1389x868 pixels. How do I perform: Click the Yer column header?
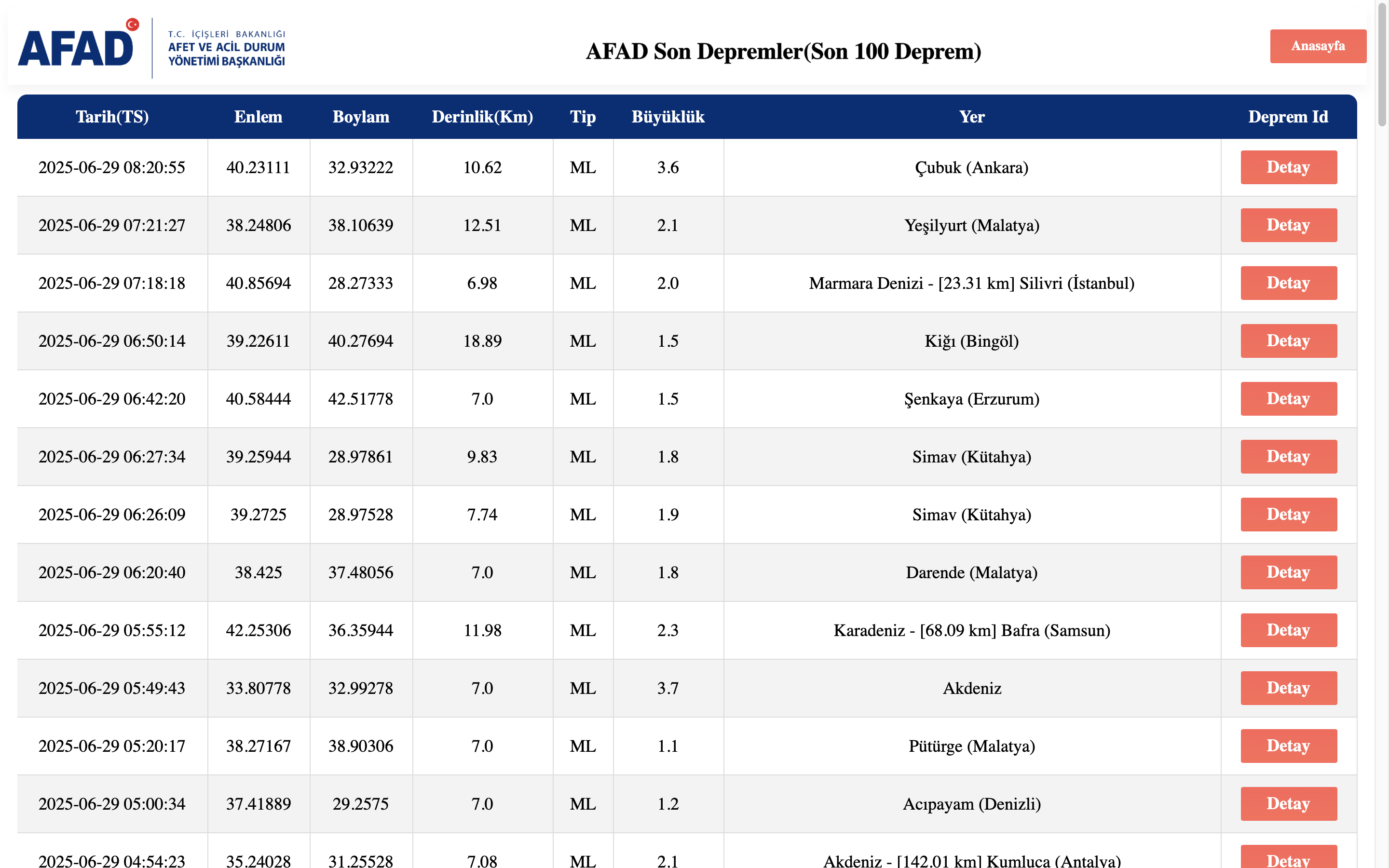972,117
